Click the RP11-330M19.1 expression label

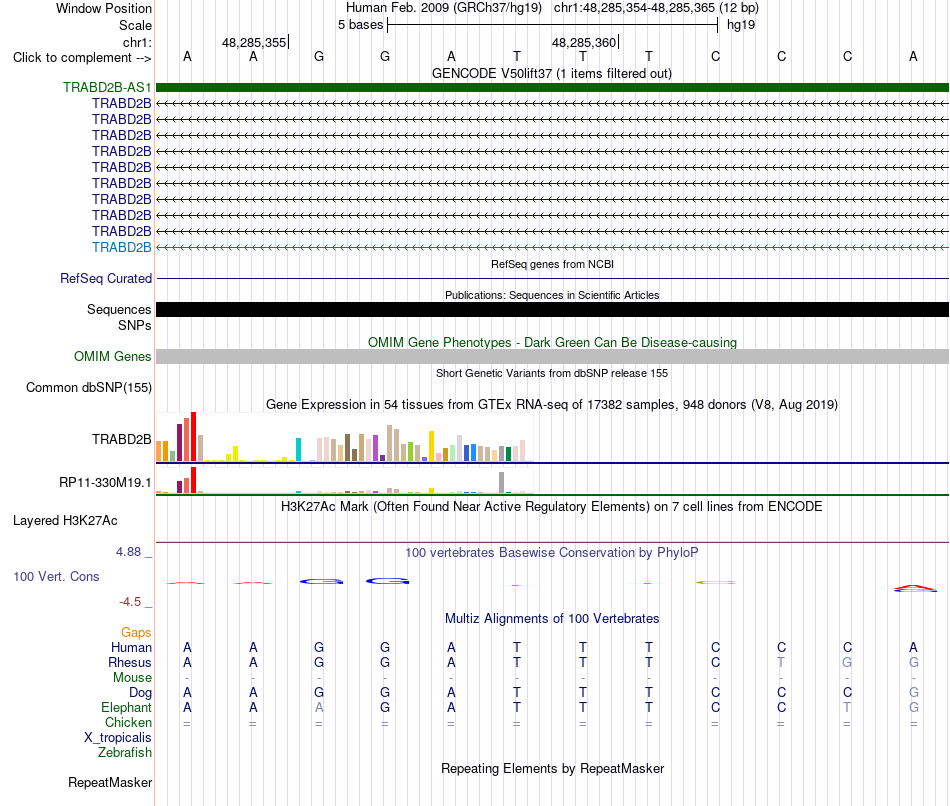105,482
